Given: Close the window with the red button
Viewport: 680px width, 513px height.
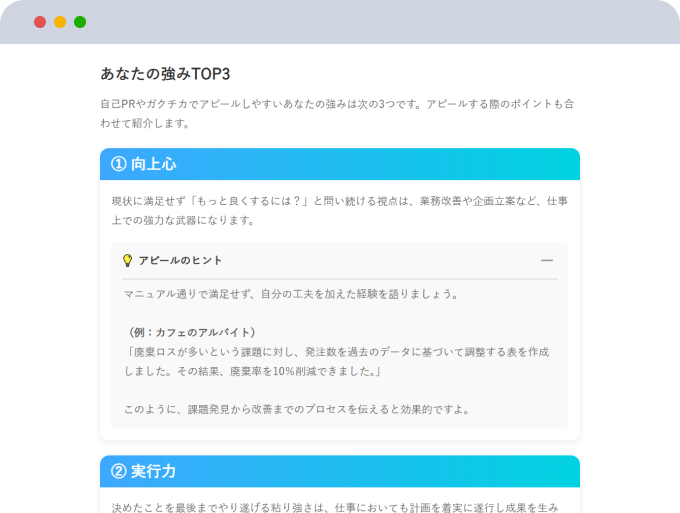Looking at the screenshot, I should (40, 22).
